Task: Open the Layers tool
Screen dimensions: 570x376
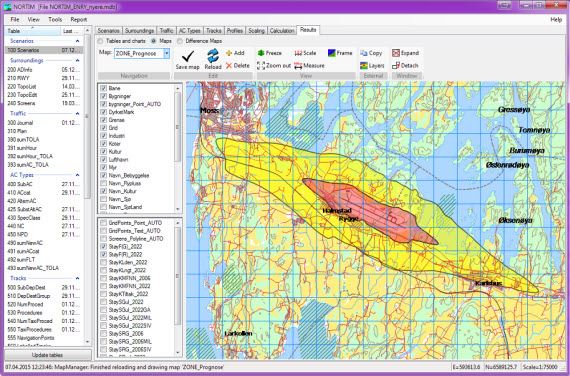Action: [x=372, y=65]
